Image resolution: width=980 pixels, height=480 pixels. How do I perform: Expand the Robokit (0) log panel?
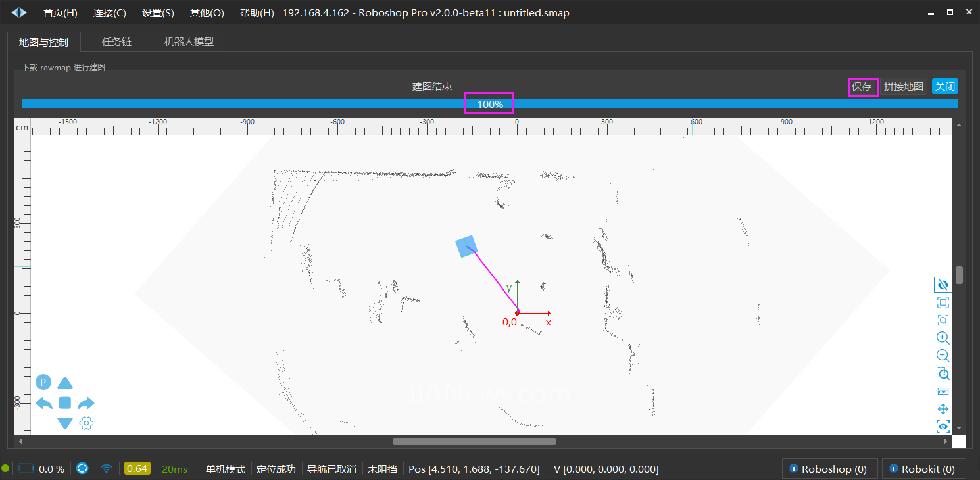926,468
